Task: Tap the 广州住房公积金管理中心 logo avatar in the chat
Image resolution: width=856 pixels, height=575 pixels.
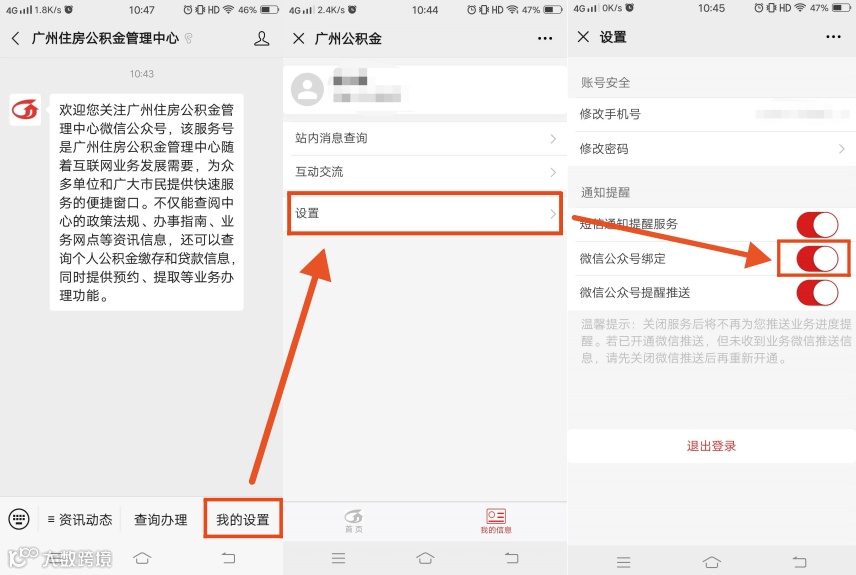Action: tap(25, 110)
